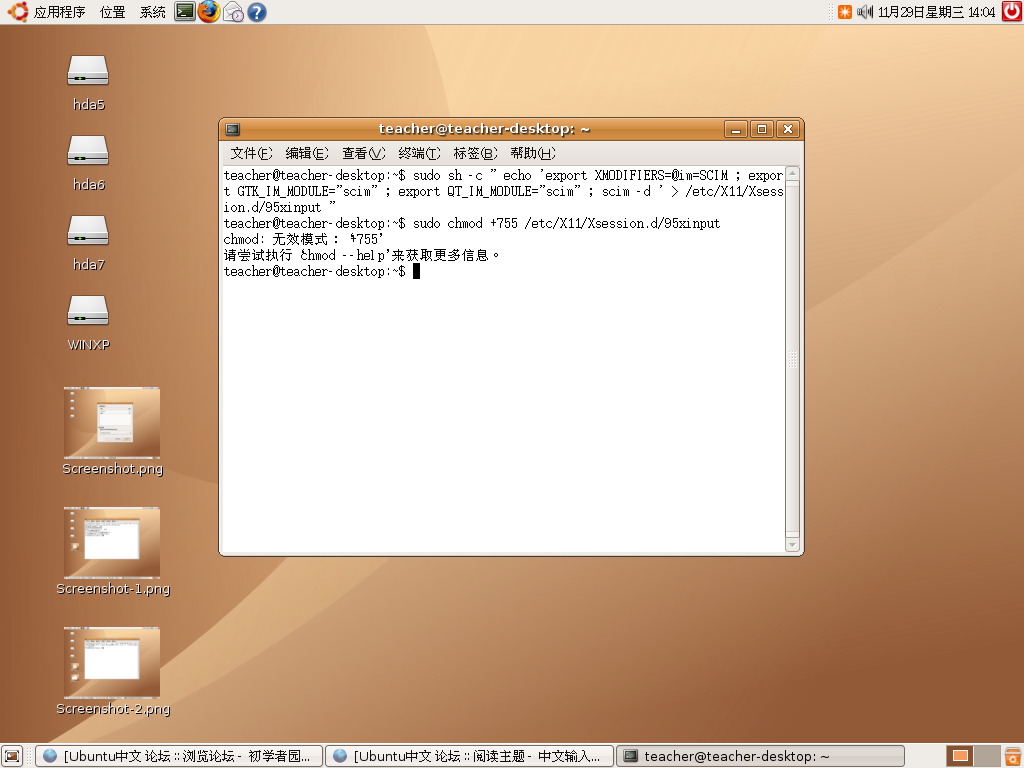The image size is (1024, 768).
Task: Switch to Ubuntu forum 浏览论坛 taskbar window
Action: point(179,756)
